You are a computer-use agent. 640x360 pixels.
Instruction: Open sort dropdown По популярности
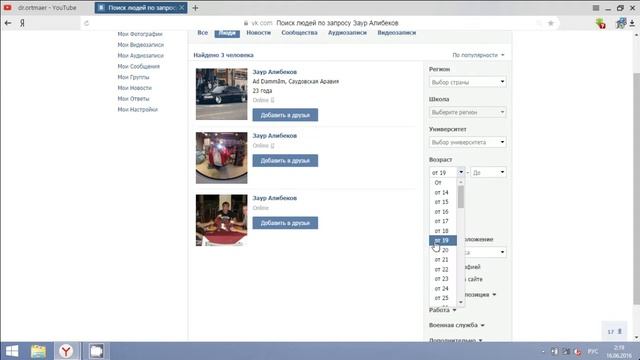pos(478,55)
